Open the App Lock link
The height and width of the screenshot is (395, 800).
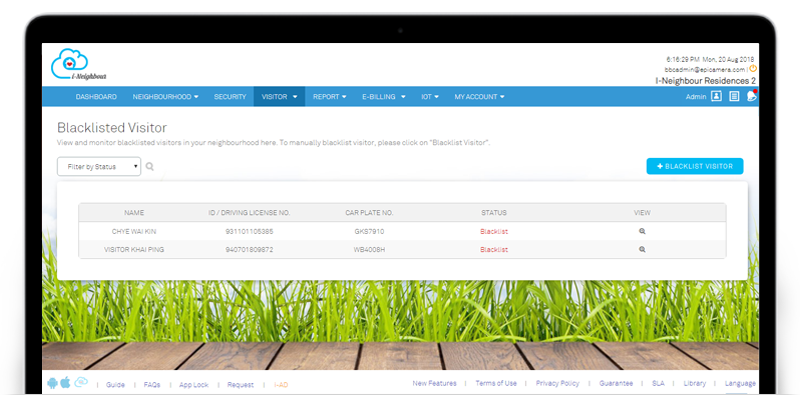point(193,385)
